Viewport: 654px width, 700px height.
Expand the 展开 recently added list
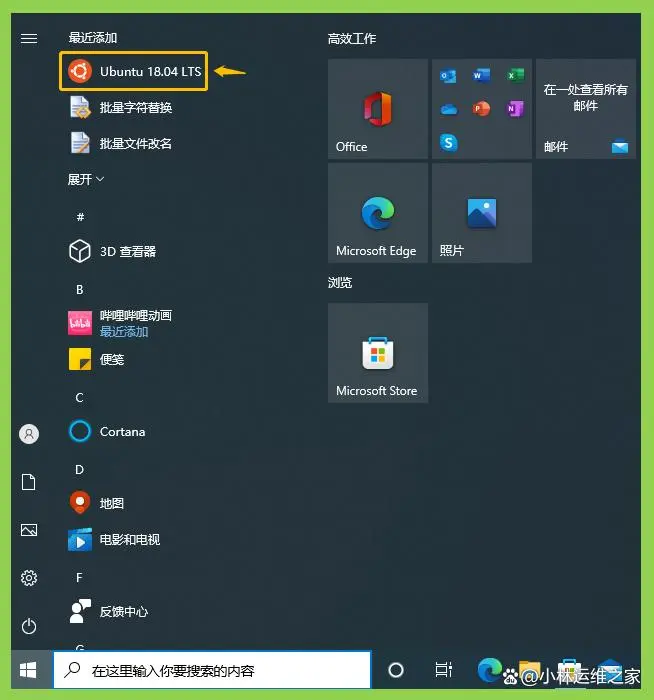[x=86, y=179]
